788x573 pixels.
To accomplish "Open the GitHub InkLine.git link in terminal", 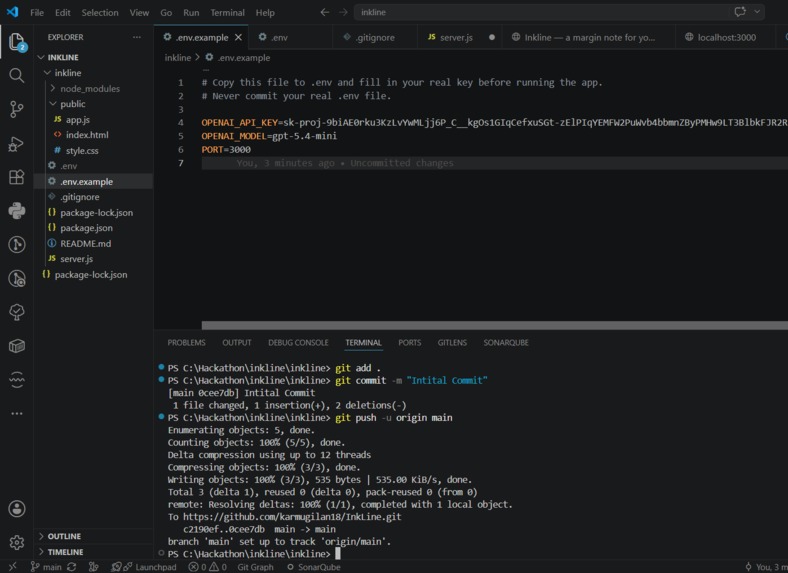I will point(292,517).
